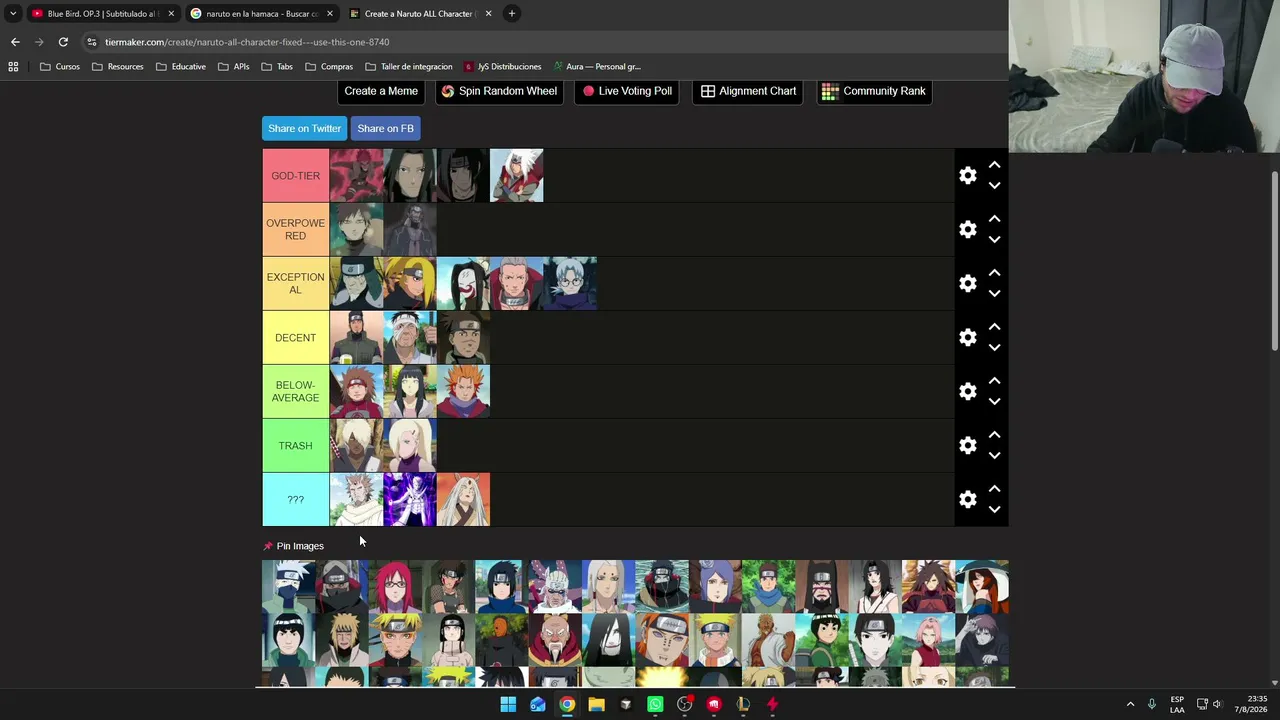Move the BELOW-AVERAGE row down with its arrow
This screenshot has height=720, width=1280.
click(994, 402)
